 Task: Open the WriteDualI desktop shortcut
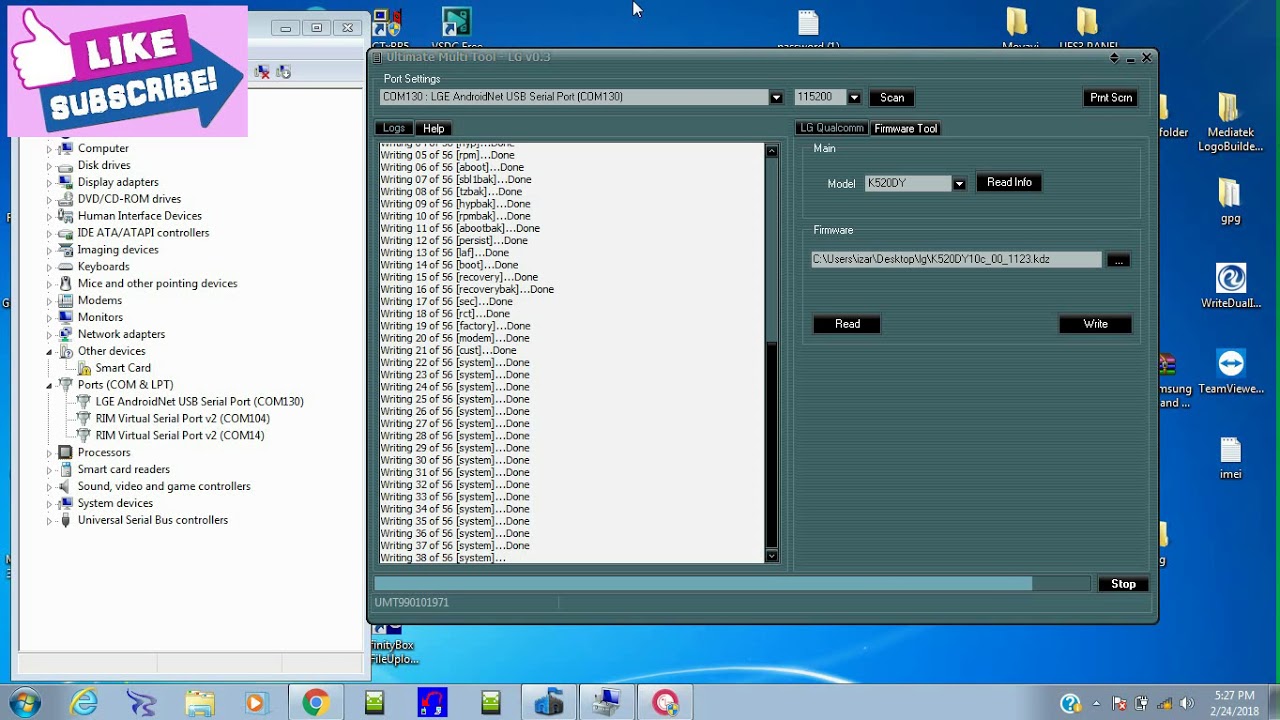[x=1230, y=286]
